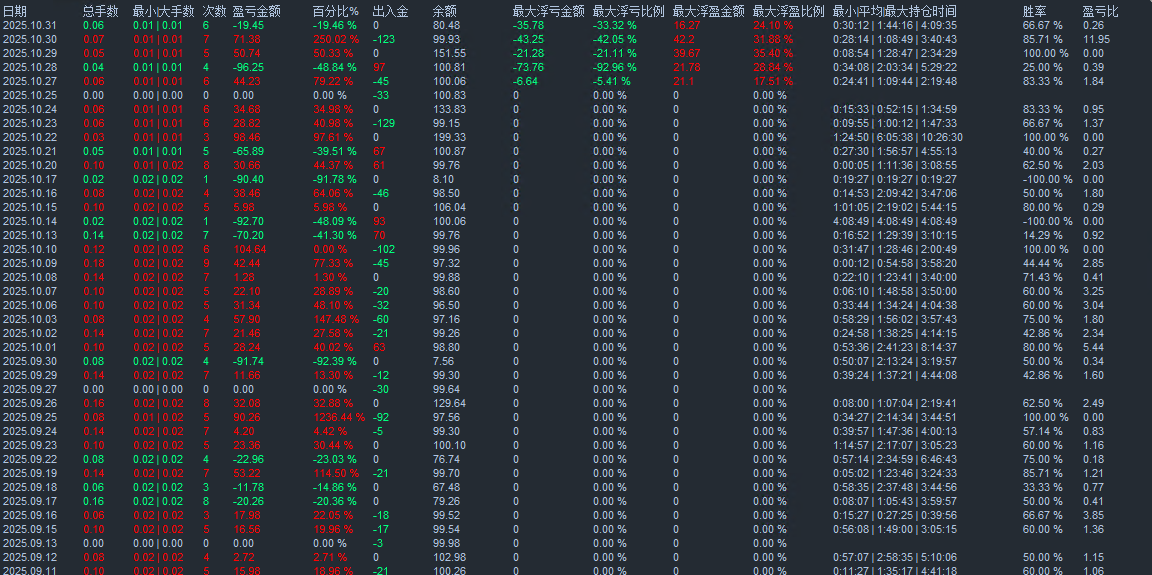Click the 最小|大手数 column header
1152x575 pixels.
click(x=163, y=11)
